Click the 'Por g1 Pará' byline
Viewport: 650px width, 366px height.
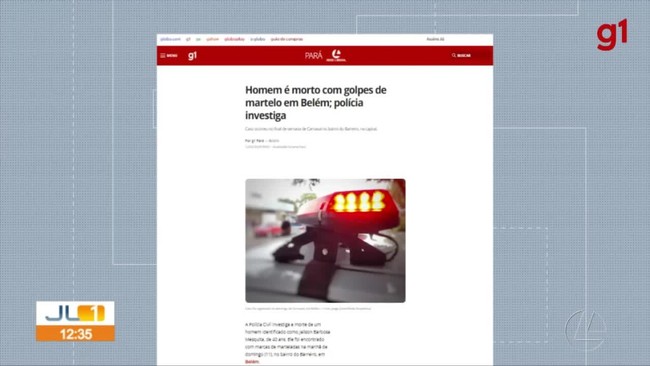point(255,141)
